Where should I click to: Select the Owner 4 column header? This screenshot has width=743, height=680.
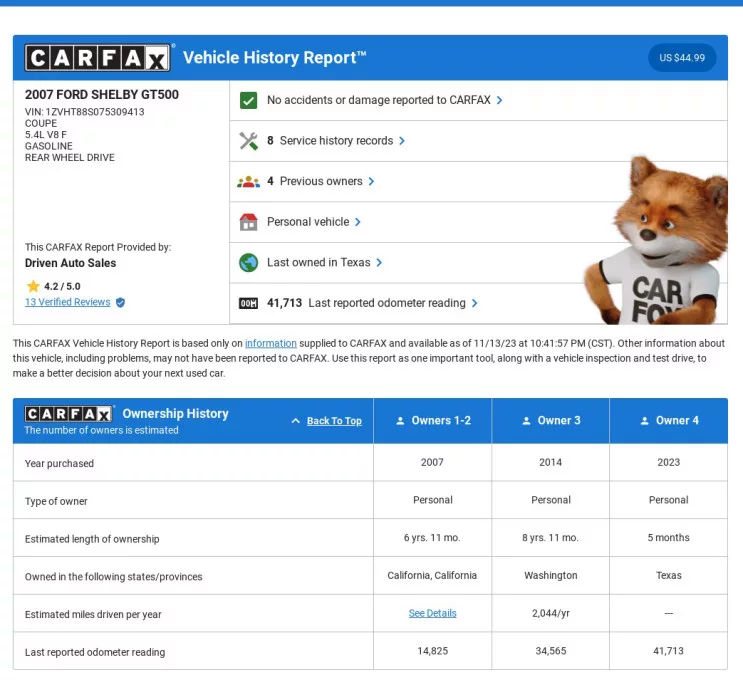tap(669, 421)
